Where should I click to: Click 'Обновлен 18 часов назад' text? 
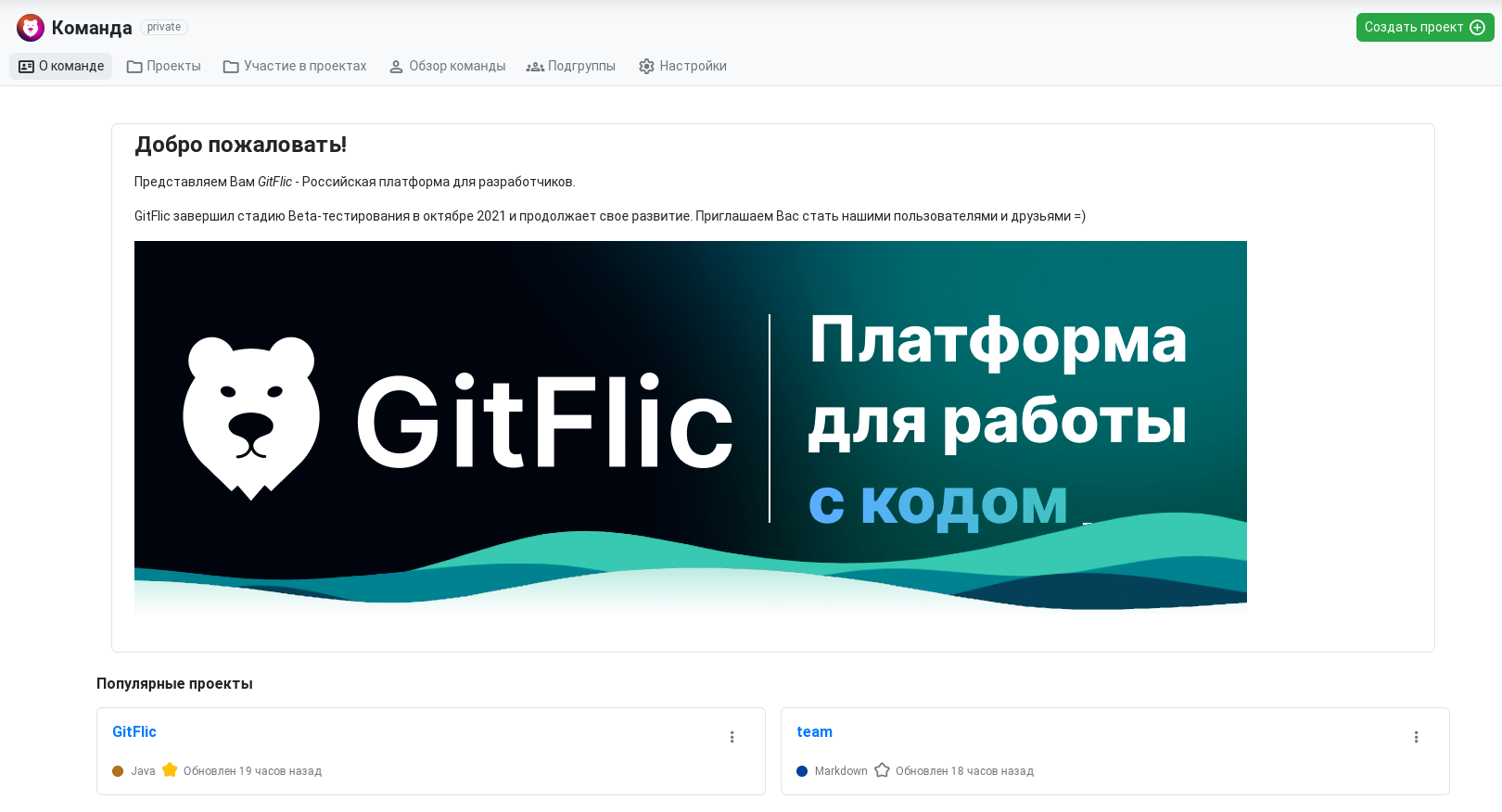(x=964, y=771)
